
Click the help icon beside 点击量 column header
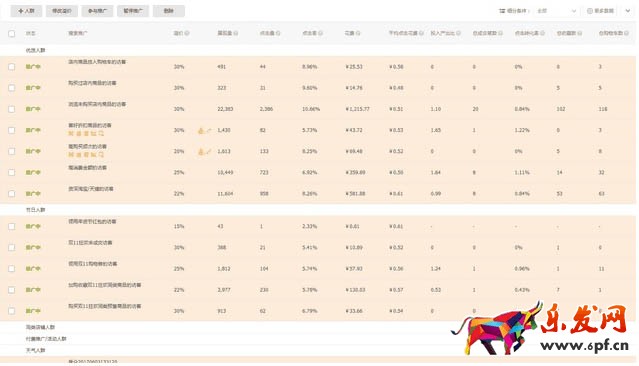pyautogui.click(x=278, y=33)
